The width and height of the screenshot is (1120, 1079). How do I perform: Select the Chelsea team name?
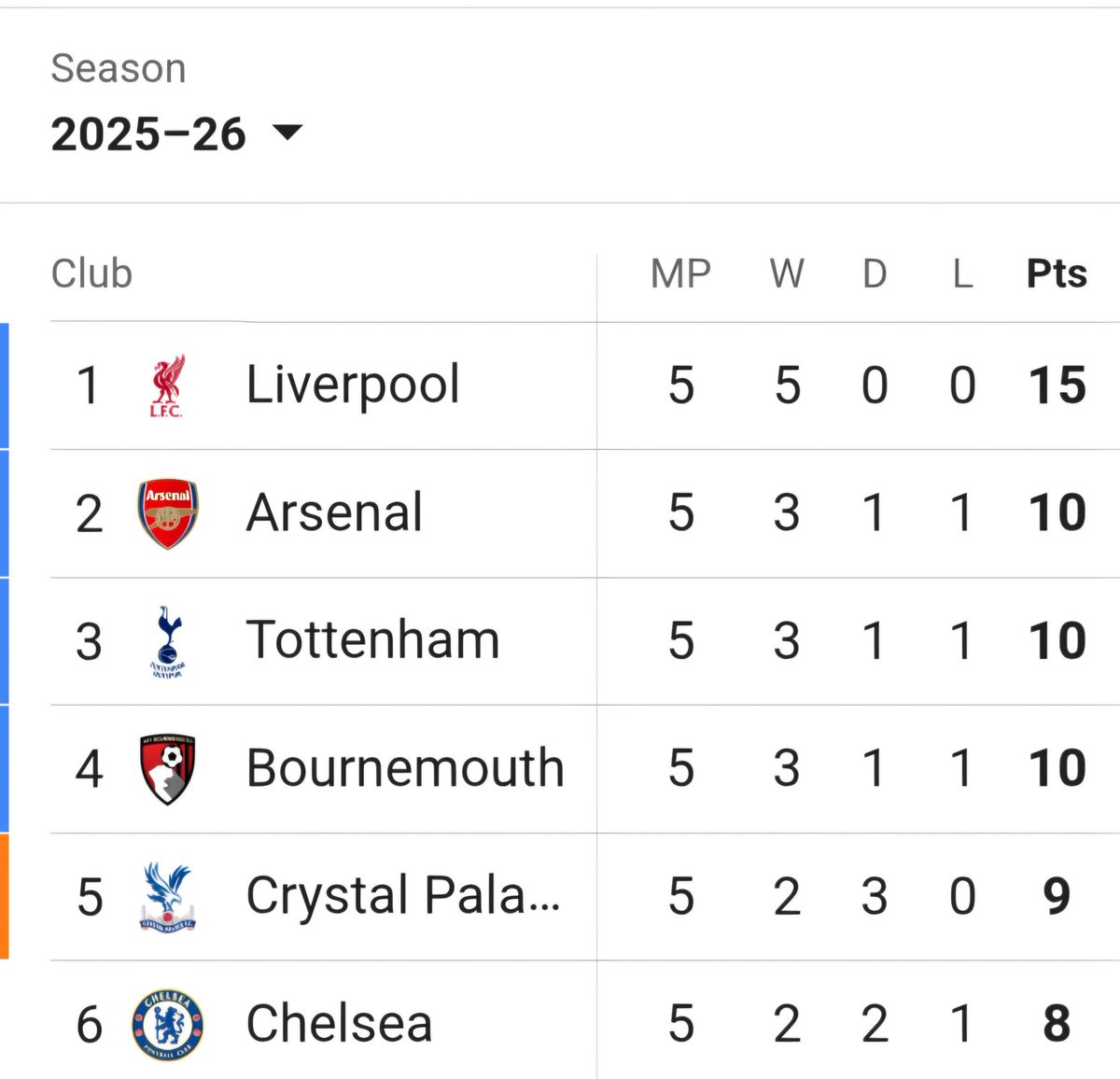click(x=339, y=1024)
